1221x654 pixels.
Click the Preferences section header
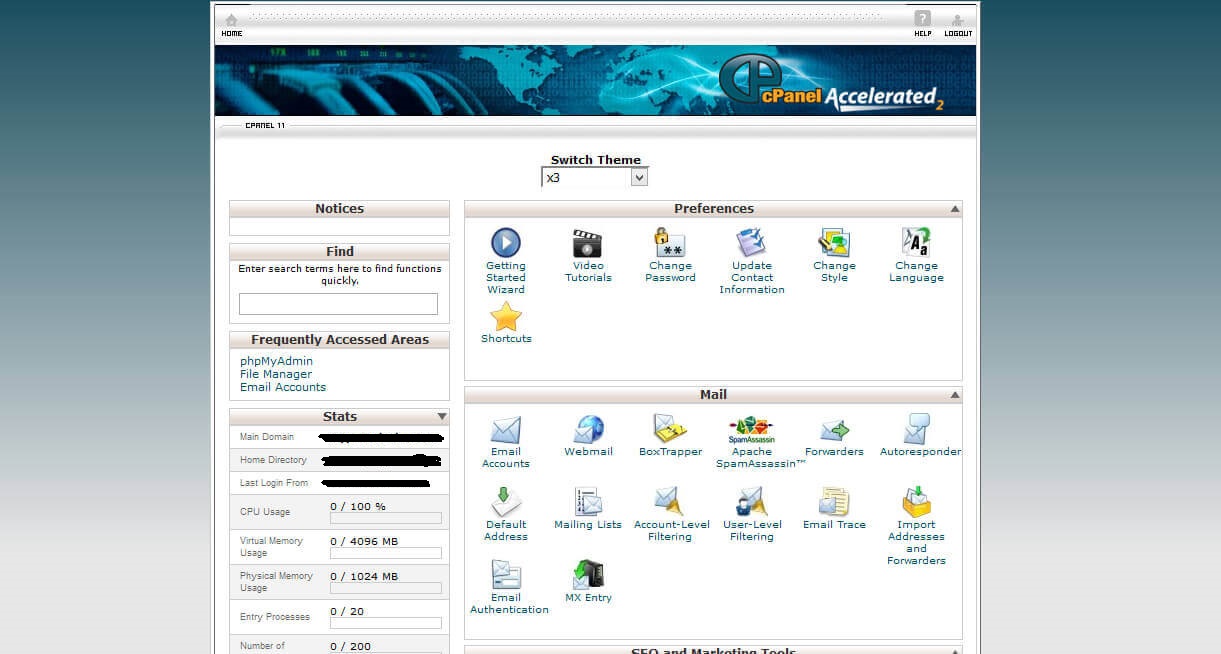tap(713, 209)
